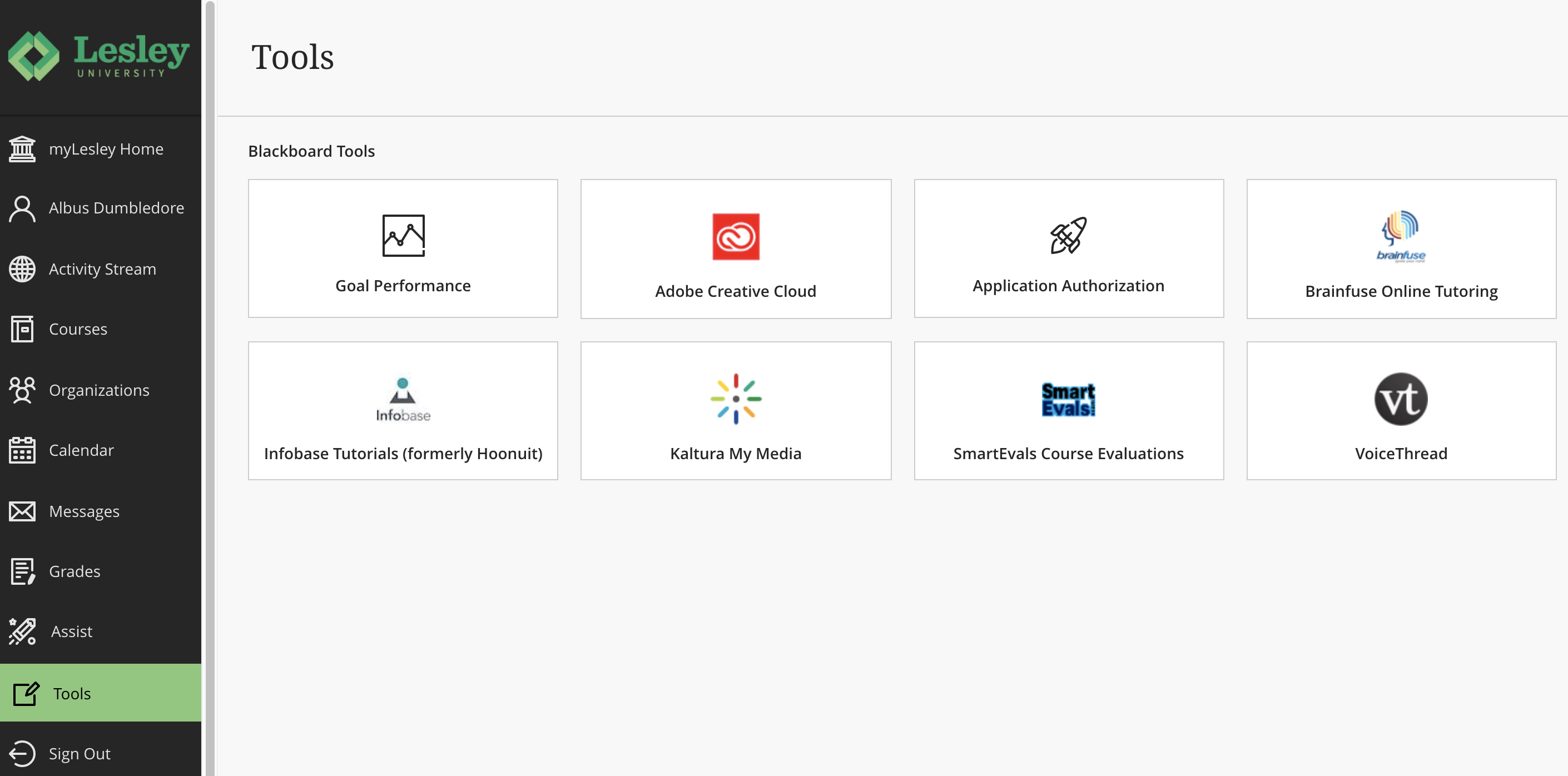Viewport: 1568px width, 776px height.
Task: Go to myLesley Home
Action: [x=106, y=149]
